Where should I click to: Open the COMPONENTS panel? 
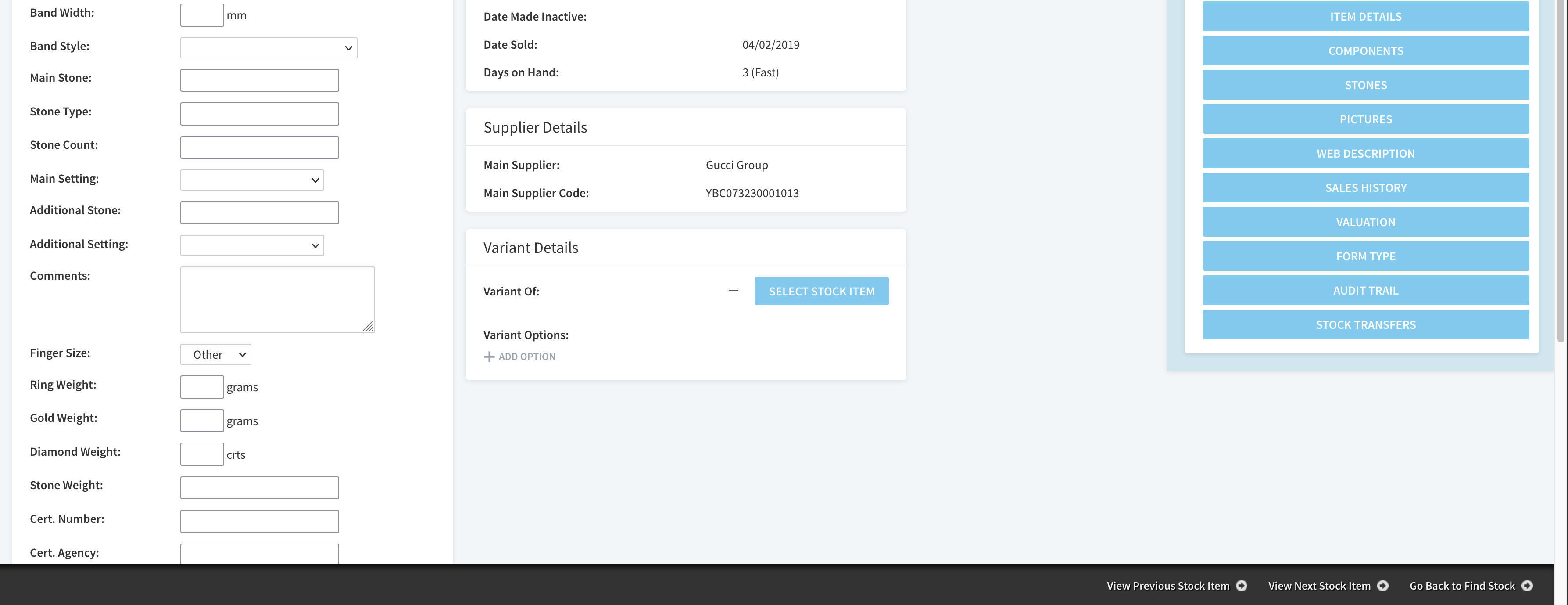[x=1365, y=50]
